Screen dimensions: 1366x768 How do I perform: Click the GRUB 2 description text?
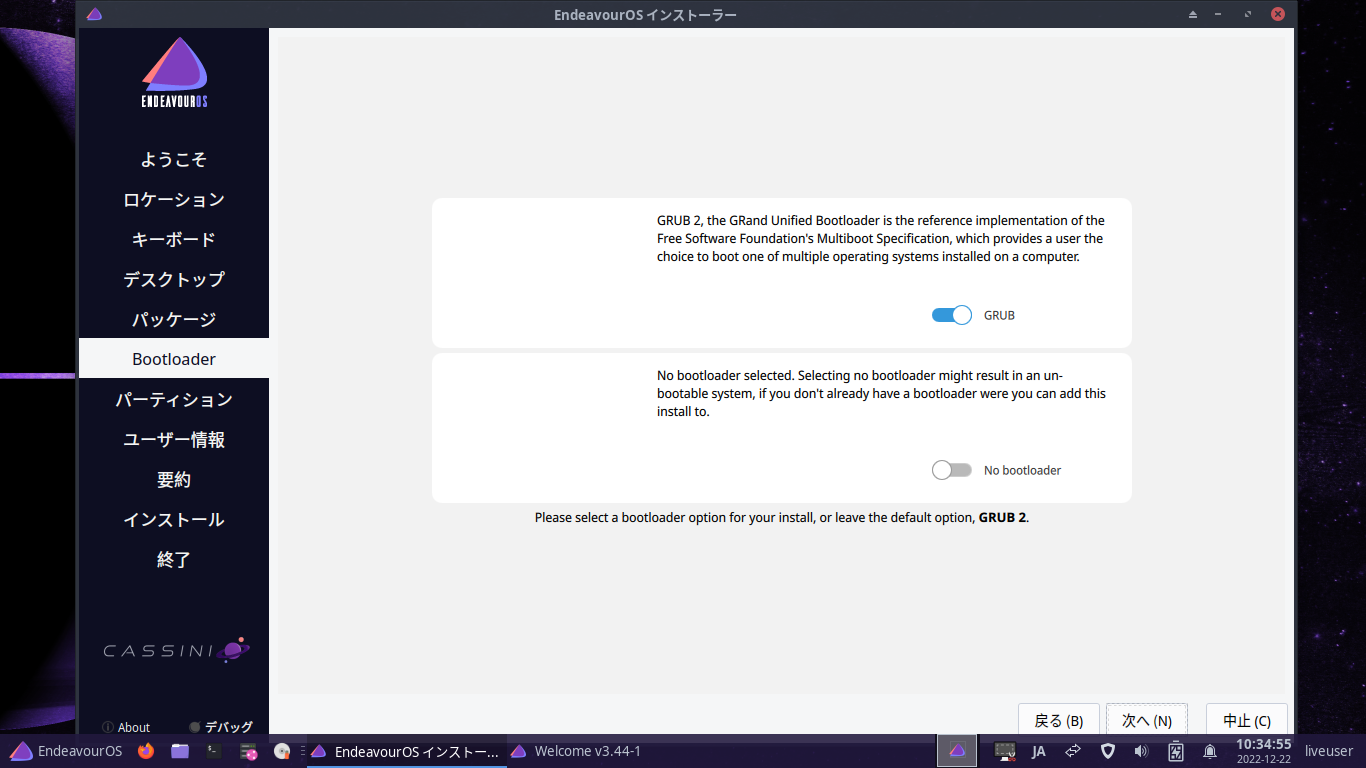(881, 238)
